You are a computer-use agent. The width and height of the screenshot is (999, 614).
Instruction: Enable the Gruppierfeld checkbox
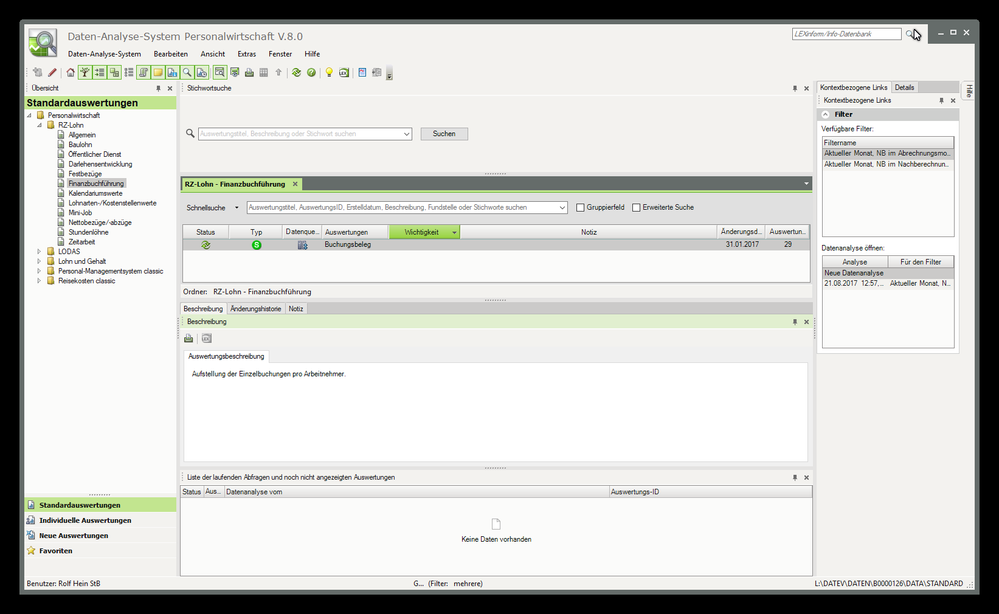pyautogui.click(x=580, y=208)
